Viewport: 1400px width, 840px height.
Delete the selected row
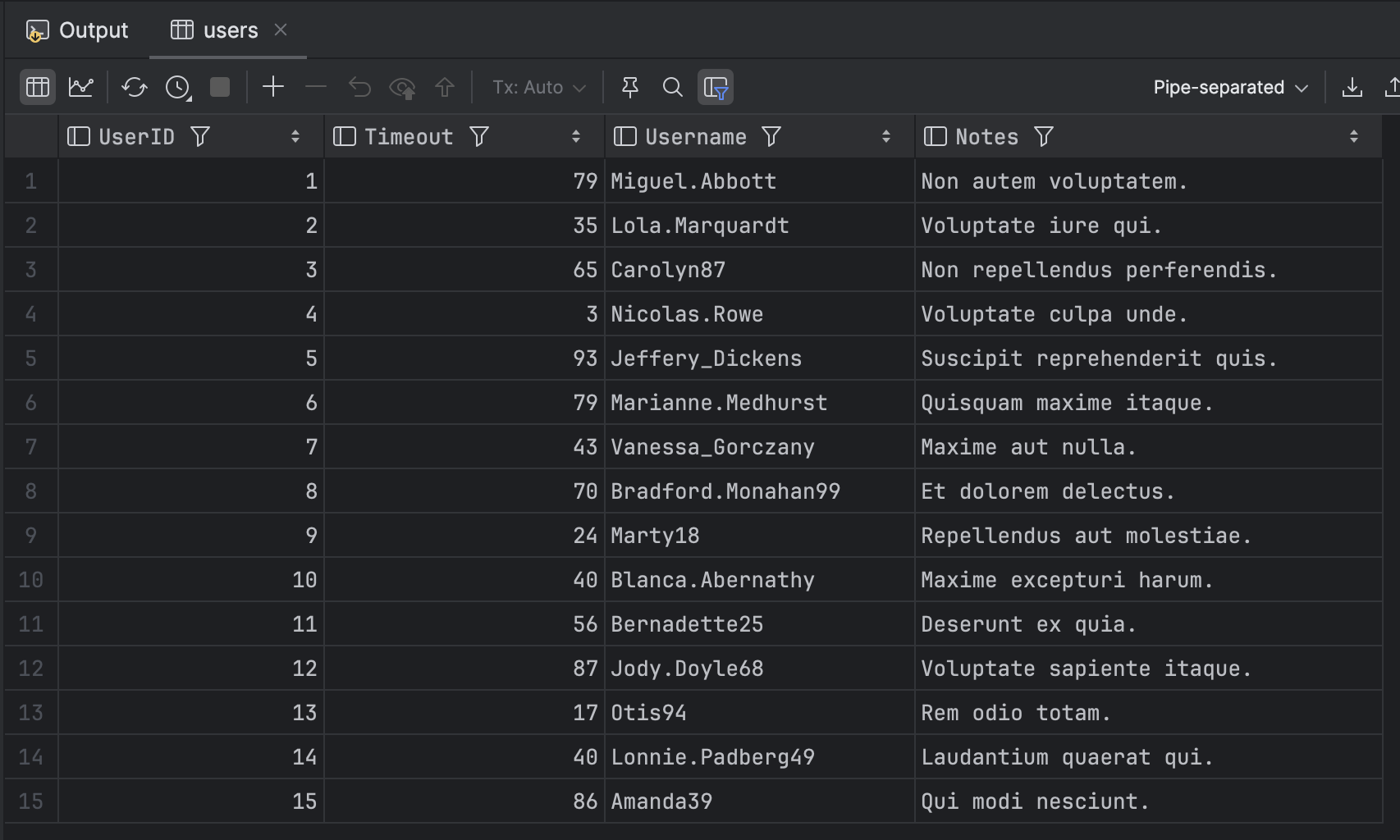[316, 87]
